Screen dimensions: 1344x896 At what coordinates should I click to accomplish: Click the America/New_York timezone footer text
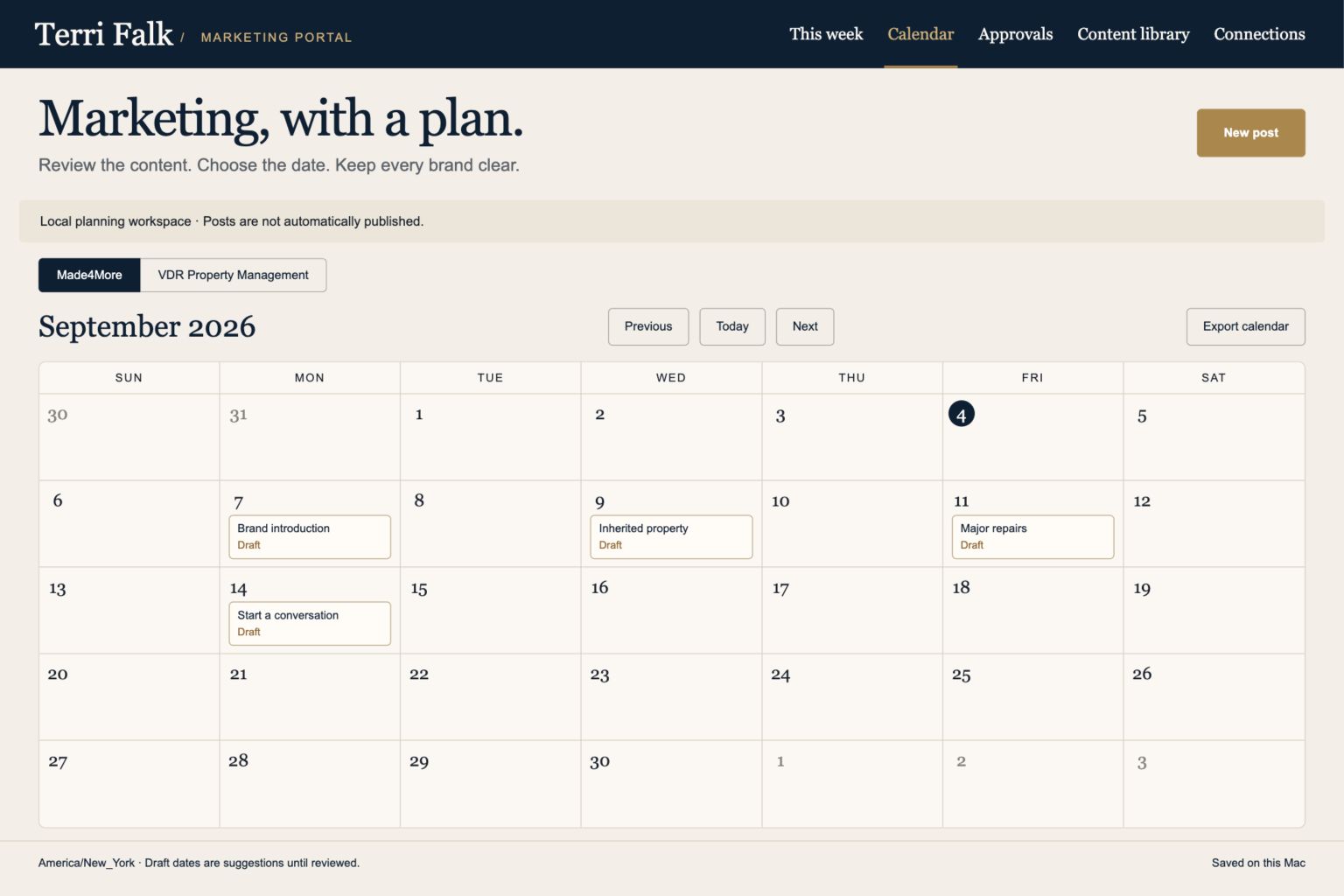point(87,863)
